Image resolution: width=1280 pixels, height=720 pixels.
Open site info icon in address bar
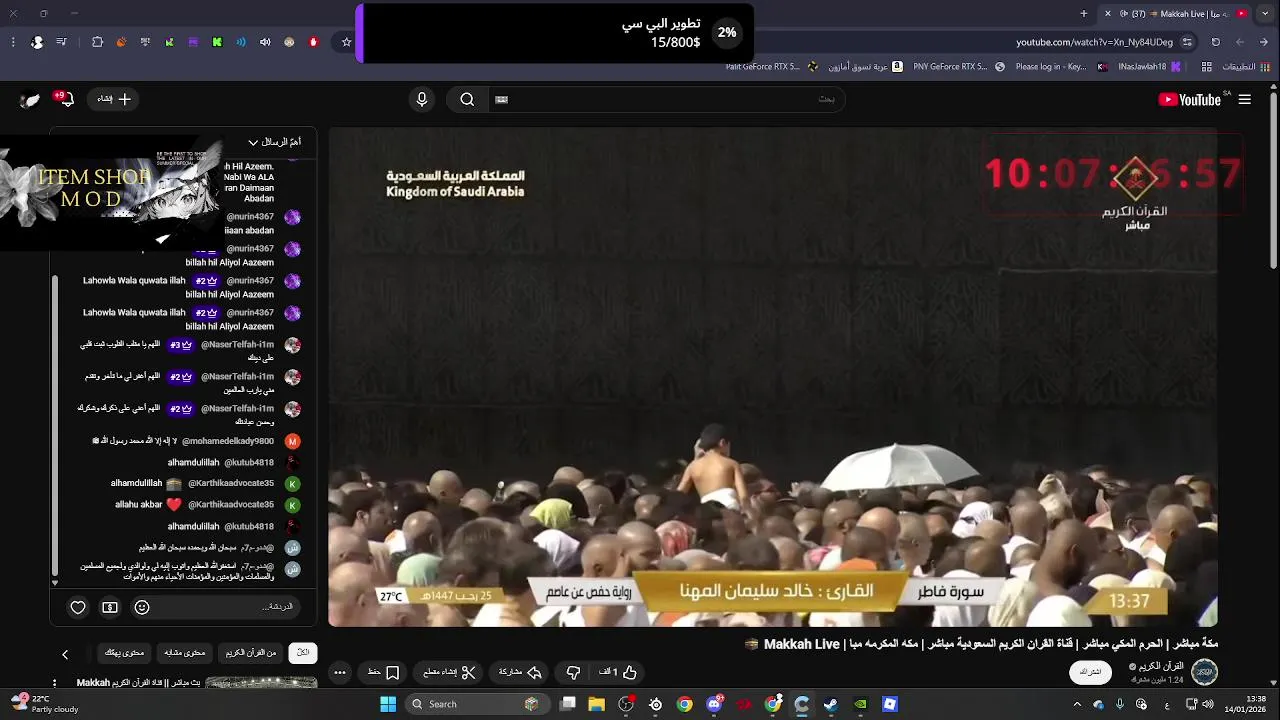tap(1187, 42)
